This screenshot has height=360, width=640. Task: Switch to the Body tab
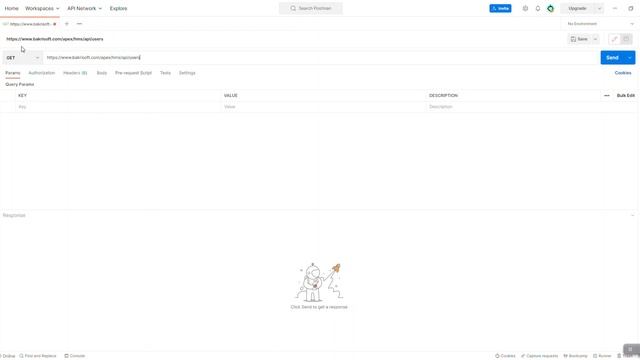(102, 73)
